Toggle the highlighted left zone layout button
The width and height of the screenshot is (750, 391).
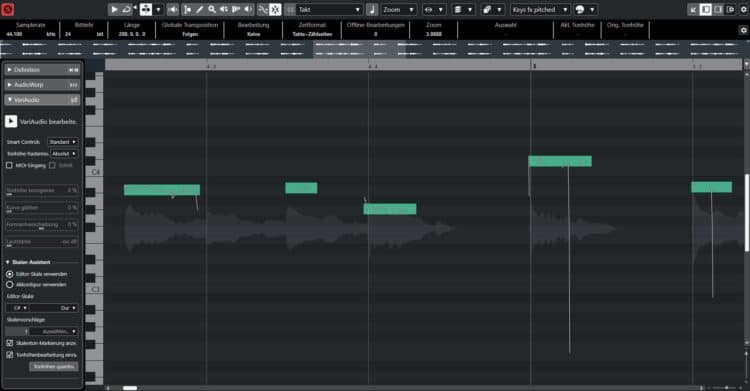[706, 10]
